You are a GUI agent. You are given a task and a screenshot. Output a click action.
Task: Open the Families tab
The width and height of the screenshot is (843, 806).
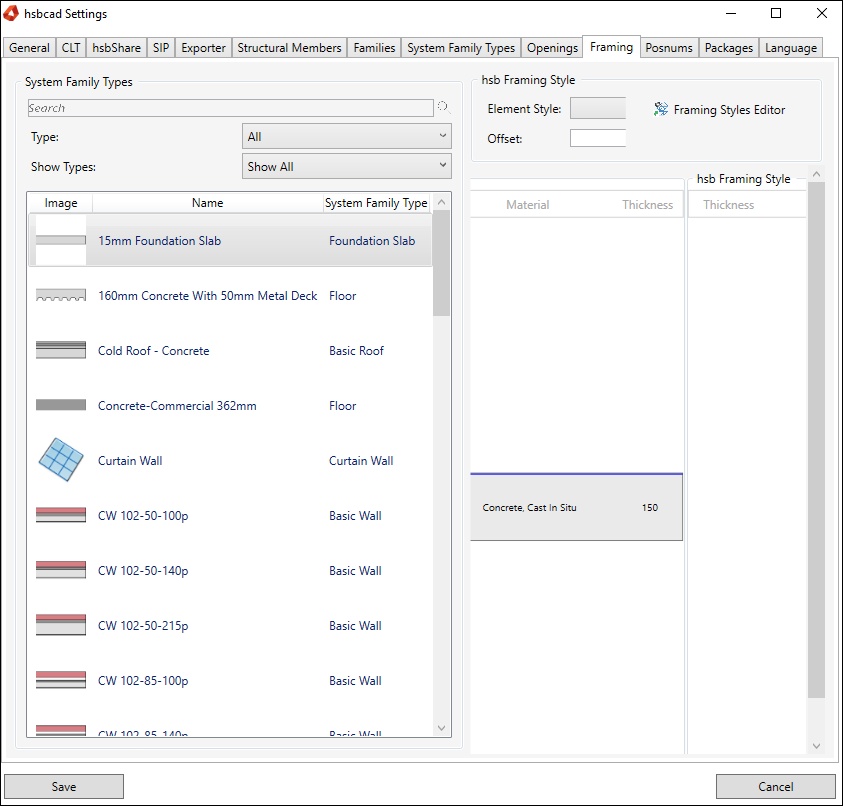click(374, 48)
